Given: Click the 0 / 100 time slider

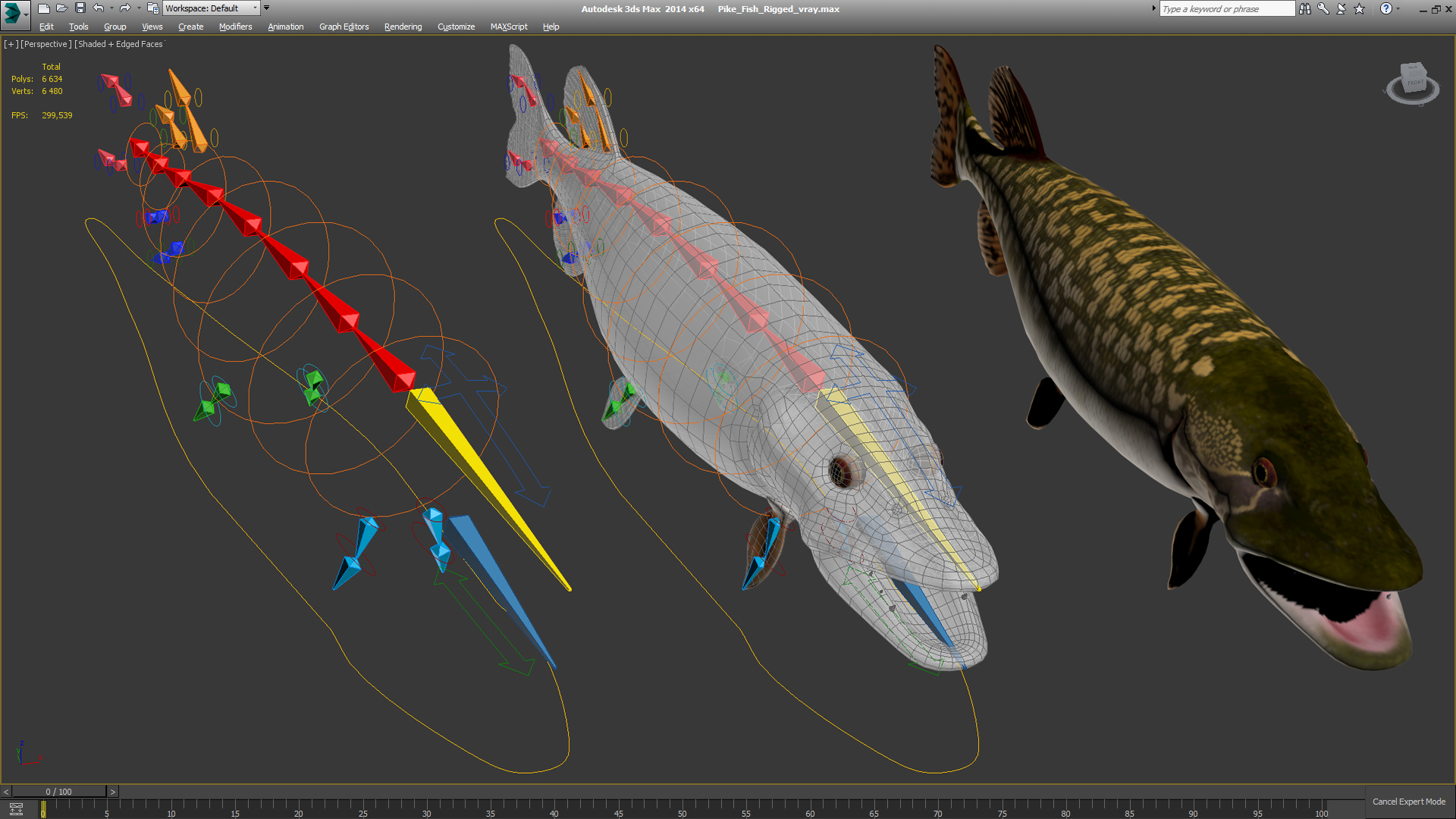Looking at the screenshot, I should [x=59, y=792].
